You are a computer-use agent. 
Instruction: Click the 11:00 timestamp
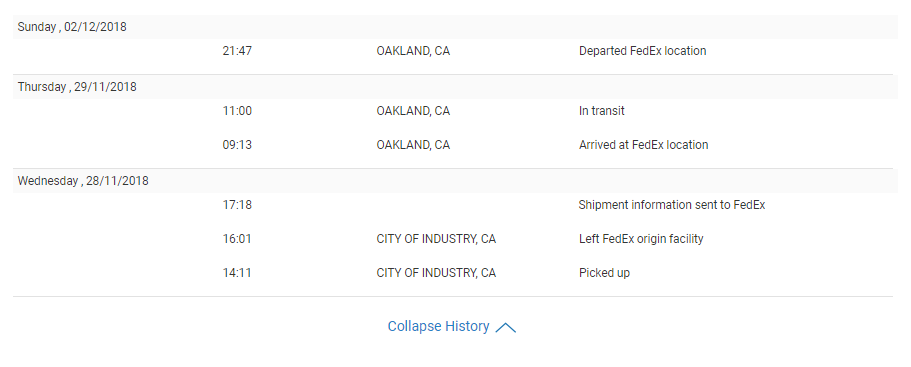tap(237, 110)
